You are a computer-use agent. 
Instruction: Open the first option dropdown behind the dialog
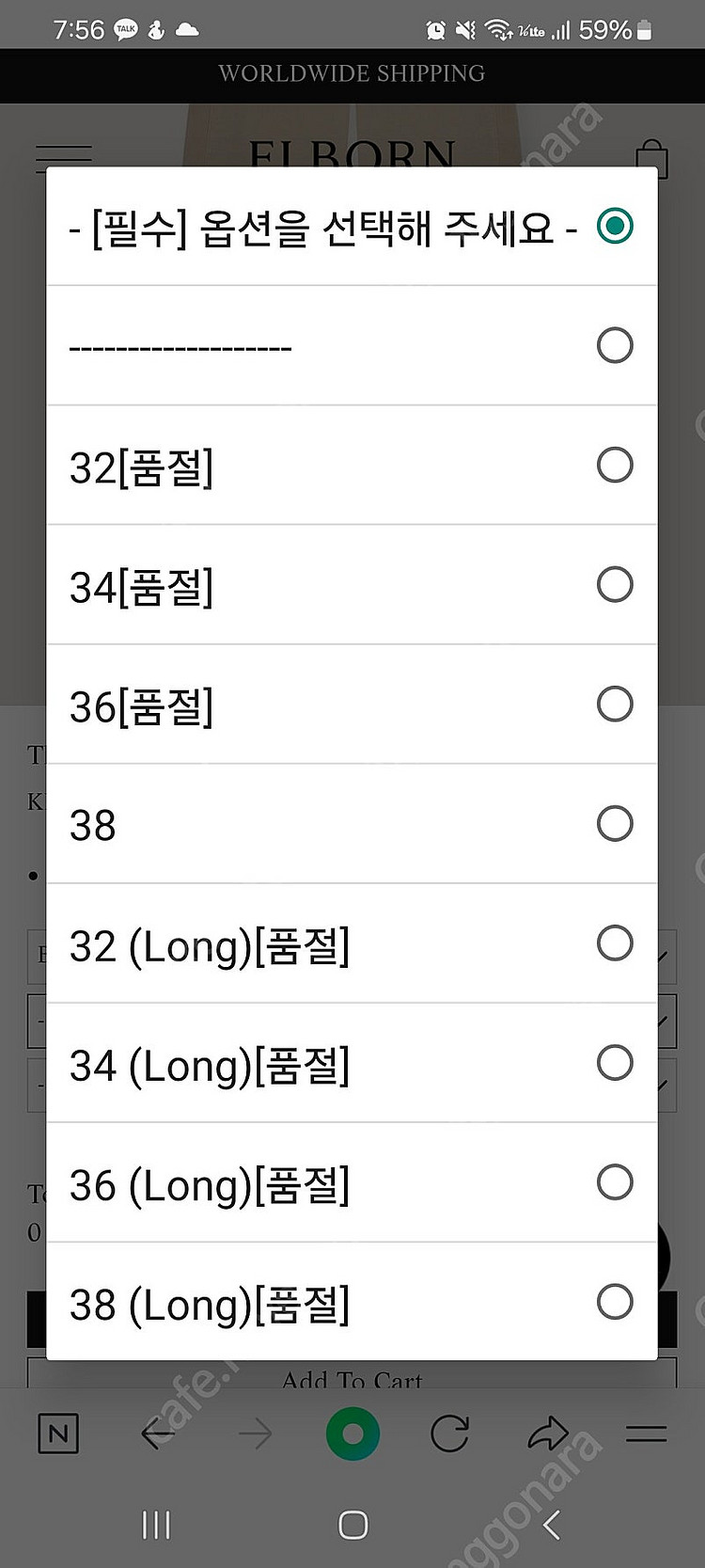(x=664, y=957)
